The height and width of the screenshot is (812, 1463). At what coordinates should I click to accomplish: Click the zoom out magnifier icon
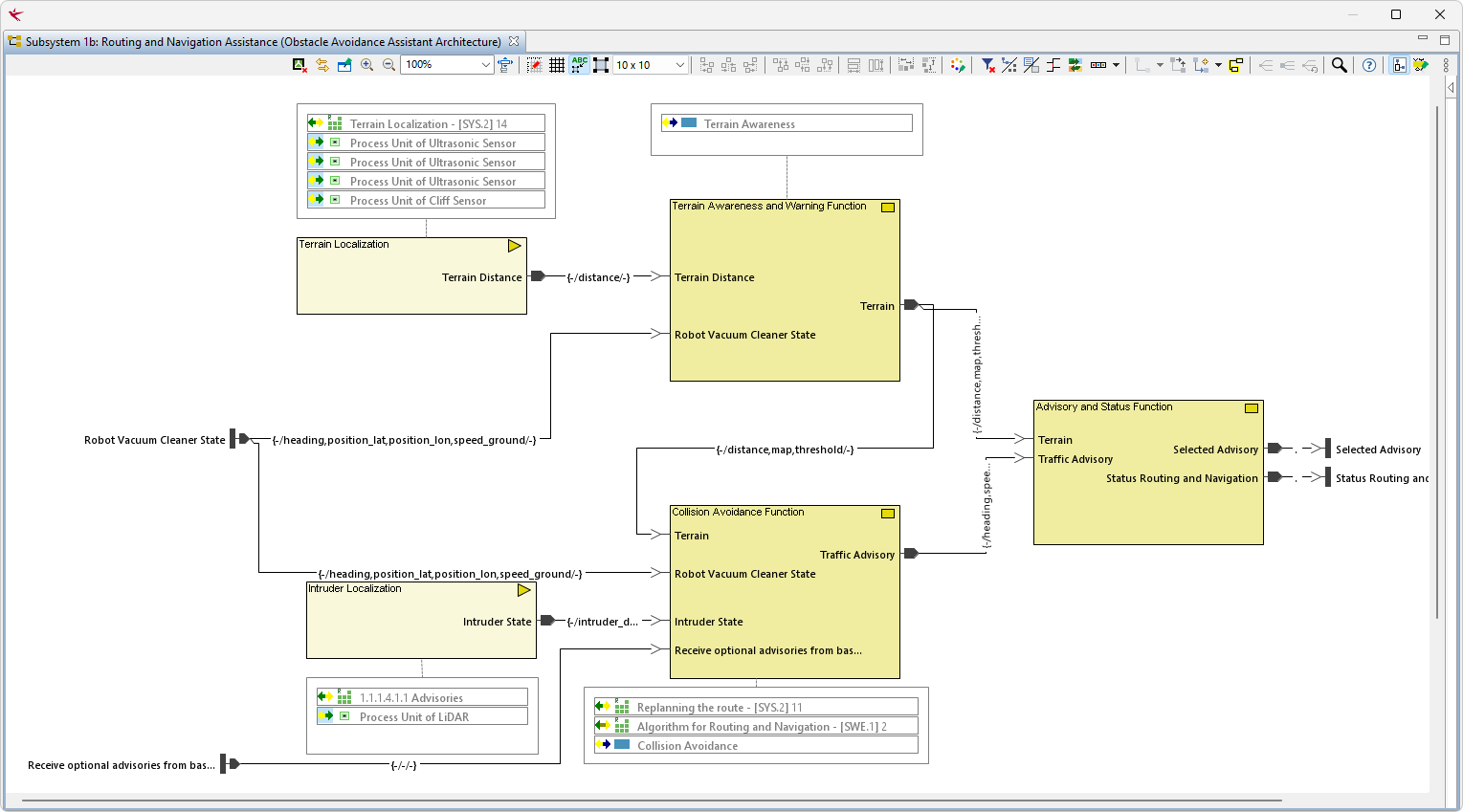click(x=388, y=65)
